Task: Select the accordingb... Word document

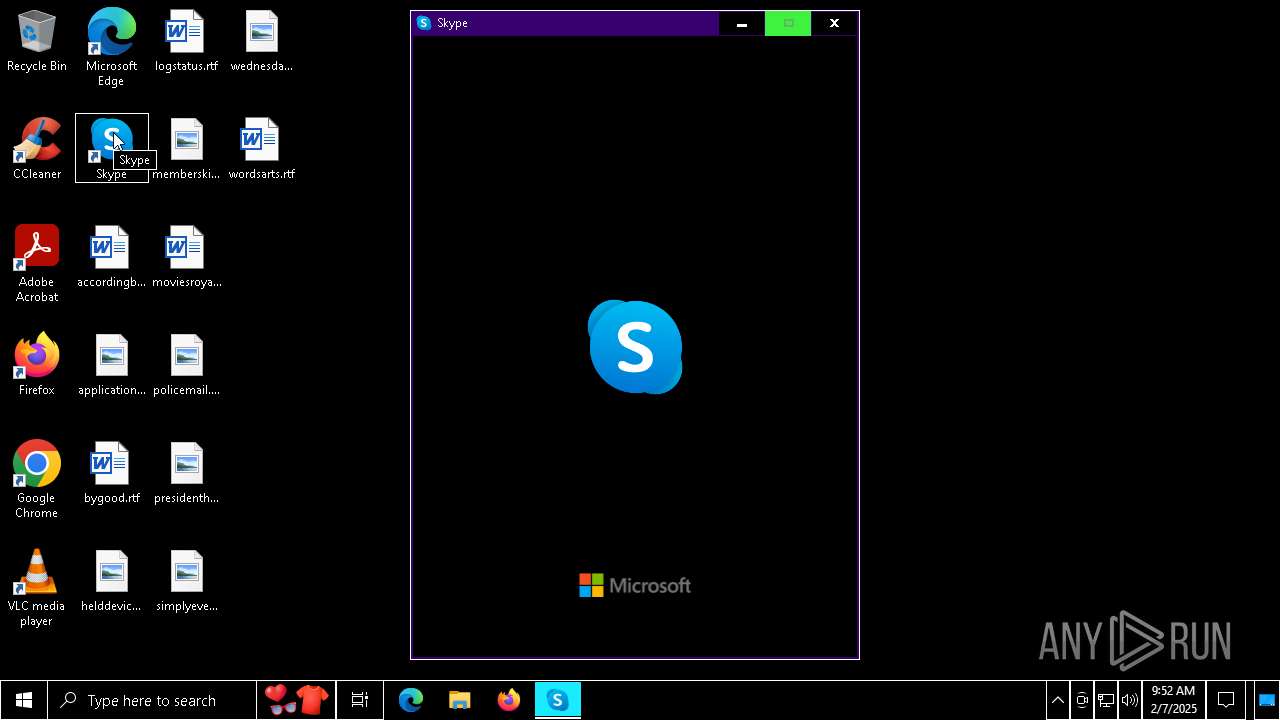Action: click(x=111, y=257)
